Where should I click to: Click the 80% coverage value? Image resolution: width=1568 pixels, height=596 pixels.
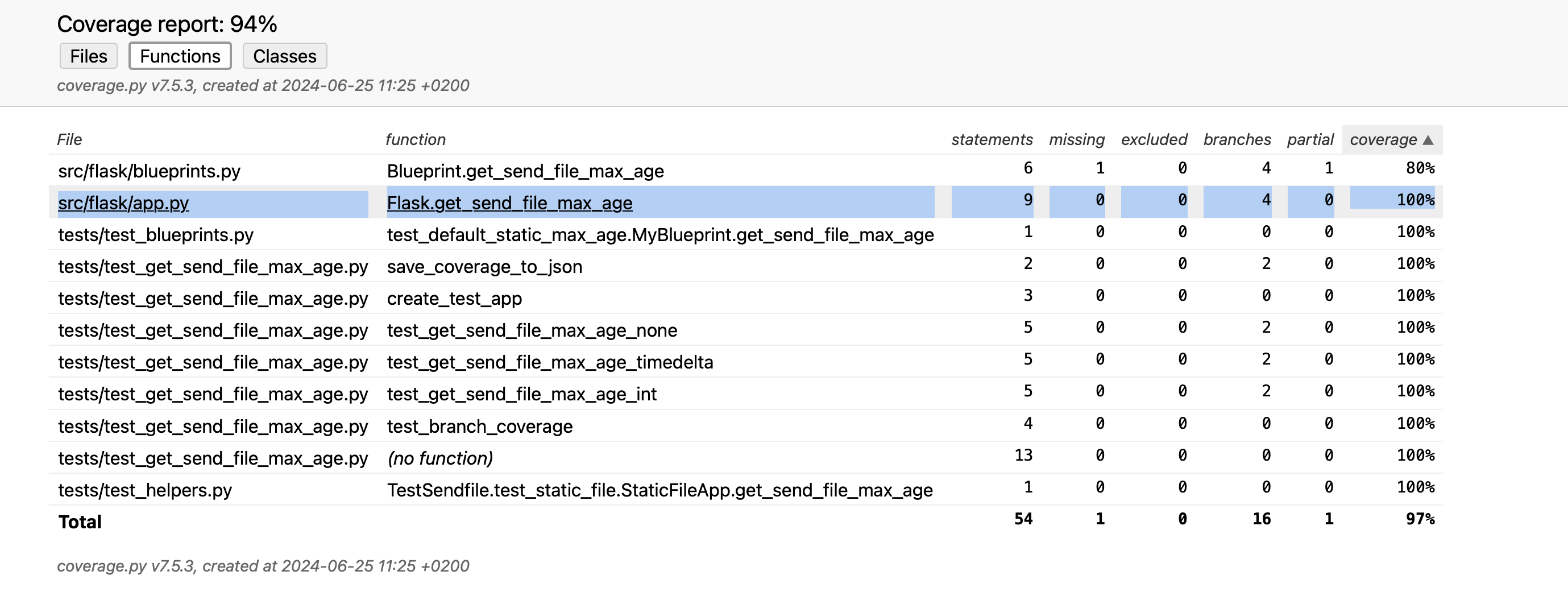(1420, 168)
